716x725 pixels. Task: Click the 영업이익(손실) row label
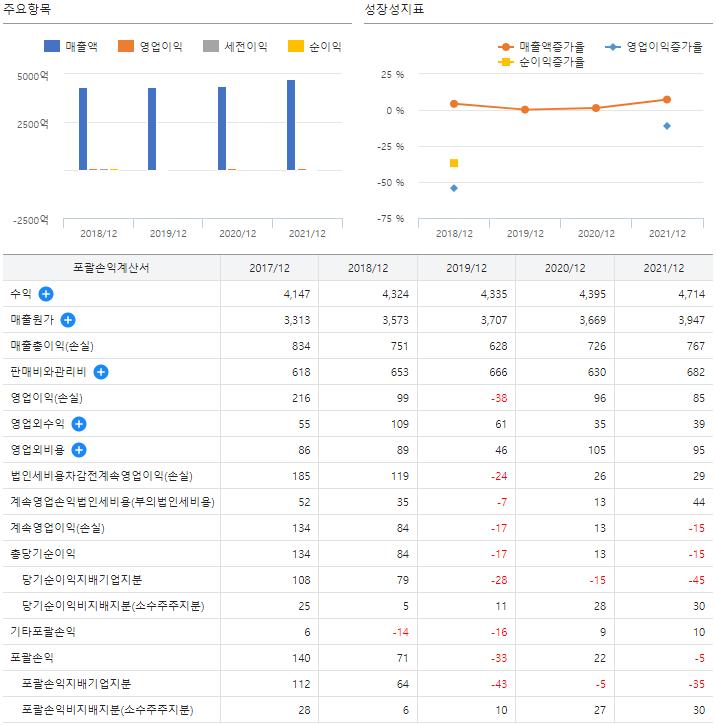(x=46, y=398)
